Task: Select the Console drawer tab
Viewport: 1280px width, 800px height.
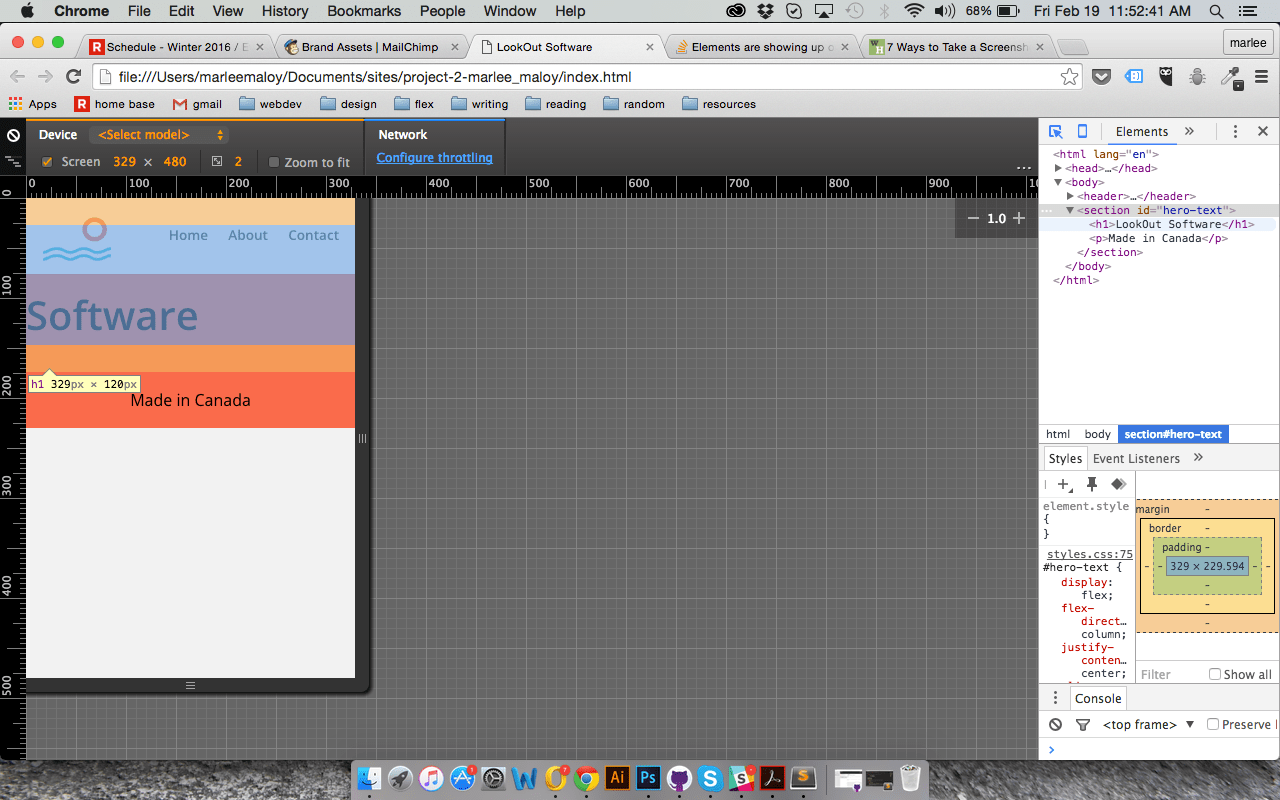Action: click(1098, 698)
